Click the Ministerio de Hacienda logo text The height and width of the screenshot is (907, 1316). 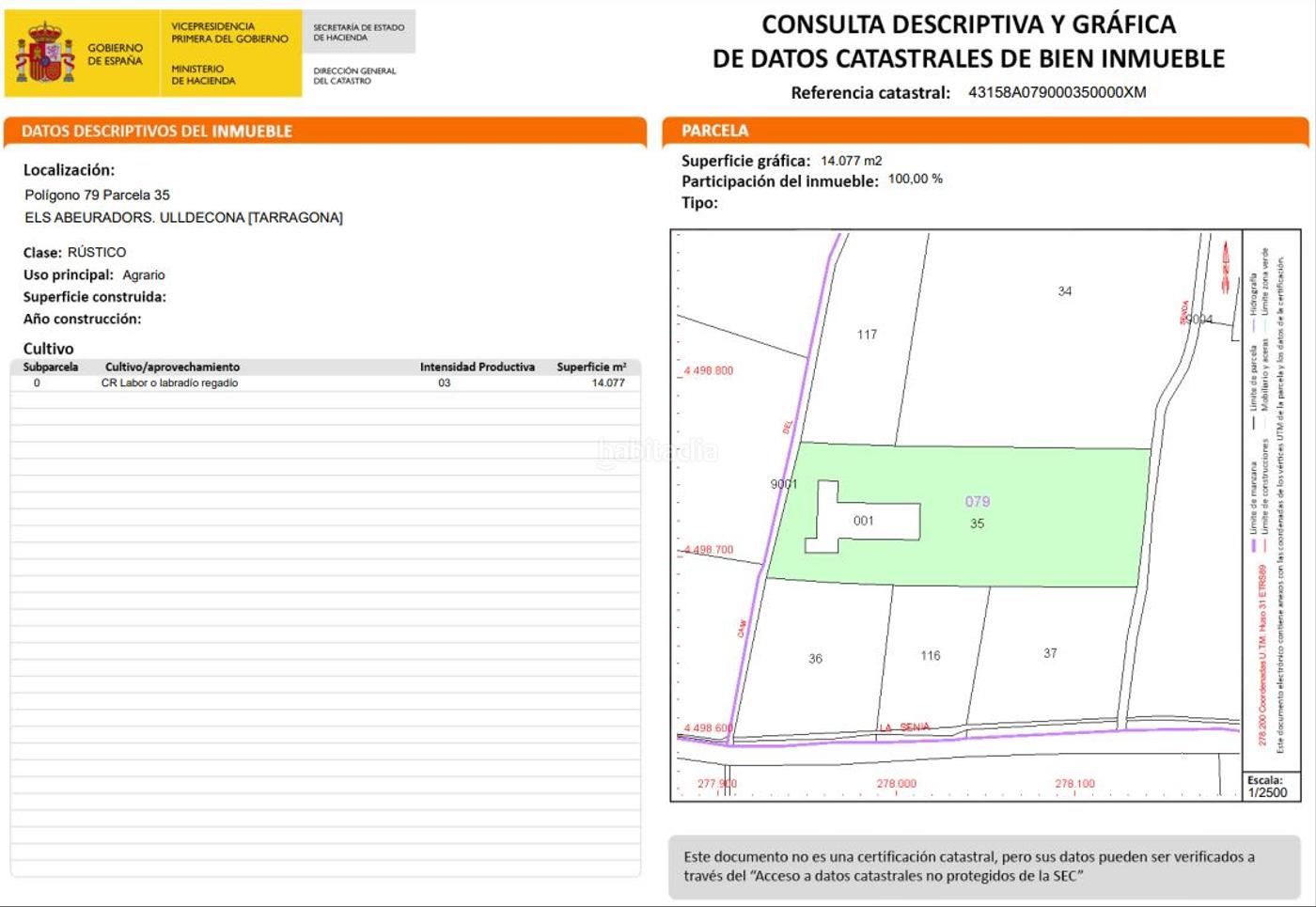pos(203,75)
